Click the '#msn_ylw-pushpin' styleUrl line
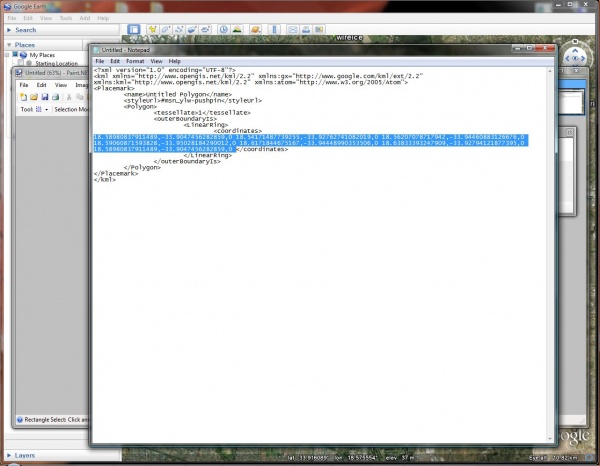The width and height of the screenshot is (600, 466). pos(193,100)
